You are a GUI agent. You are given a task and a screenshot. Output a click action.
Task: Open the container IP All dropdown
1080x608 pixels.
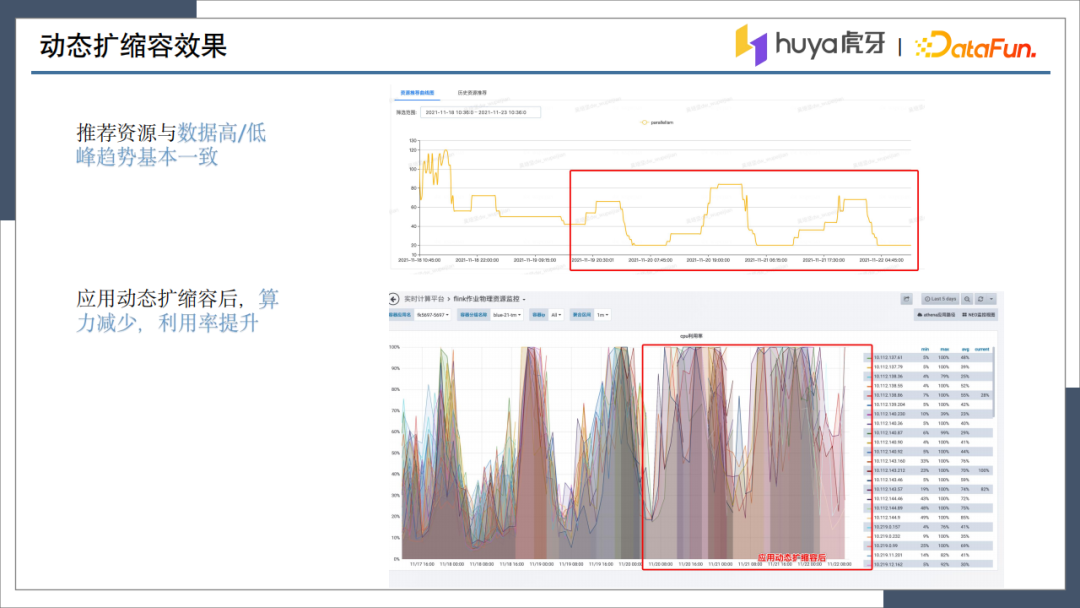tap(556, 315)
